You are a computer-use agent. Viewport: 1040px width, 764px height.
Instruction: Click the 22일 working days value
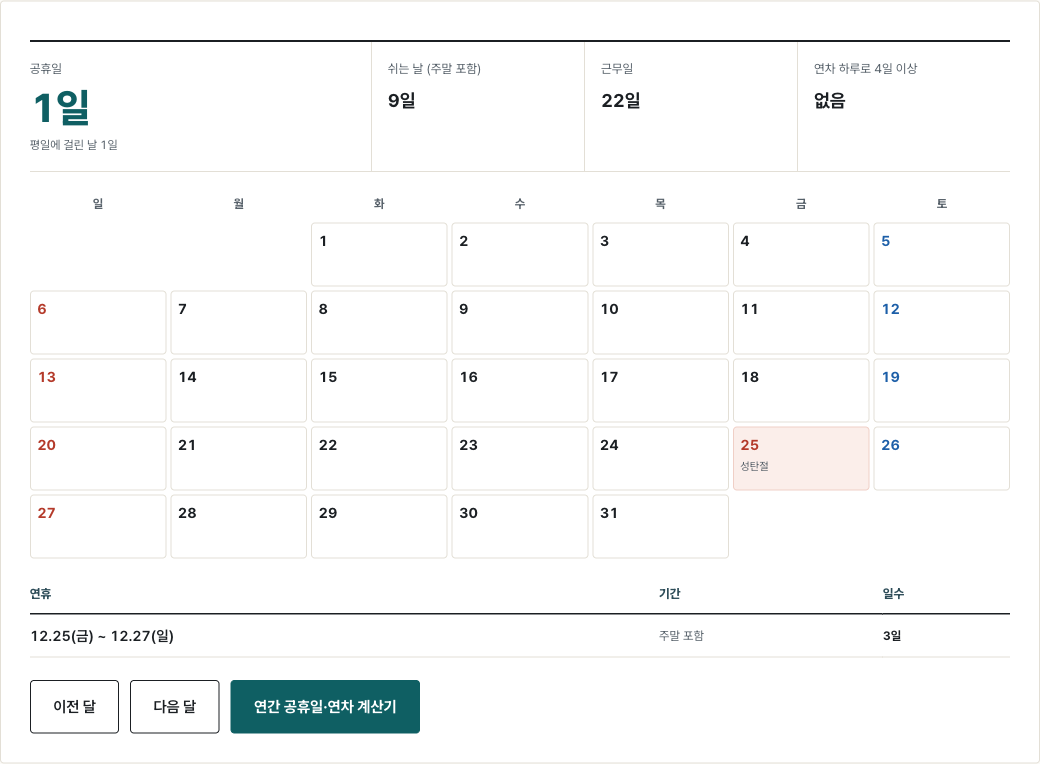[x=621, y=101]
